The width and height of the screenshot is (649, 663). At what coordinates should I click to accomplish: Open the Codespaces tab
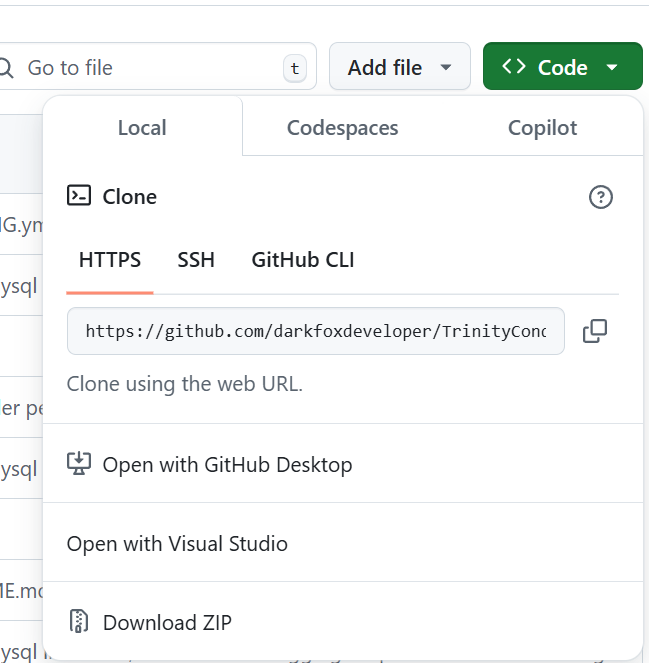click(342, 128)
